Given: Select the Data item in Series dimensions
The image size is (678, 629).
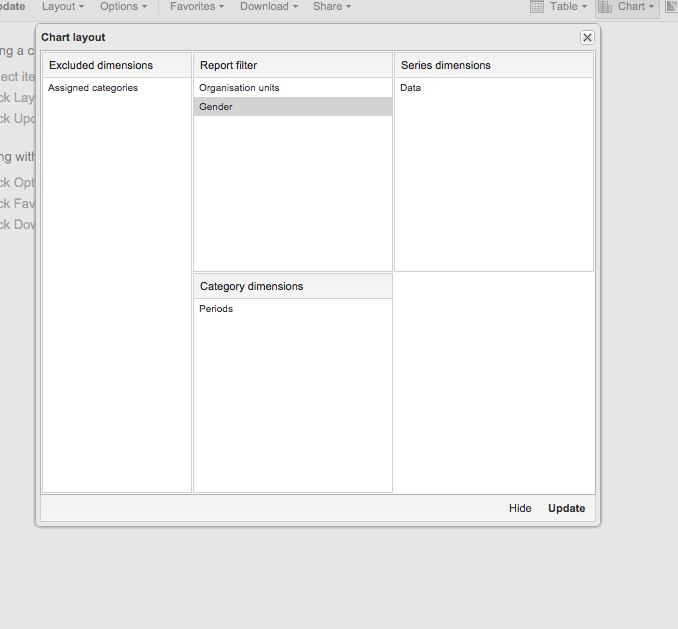Looking at the screenshot, I should click(x=410, y=88).
